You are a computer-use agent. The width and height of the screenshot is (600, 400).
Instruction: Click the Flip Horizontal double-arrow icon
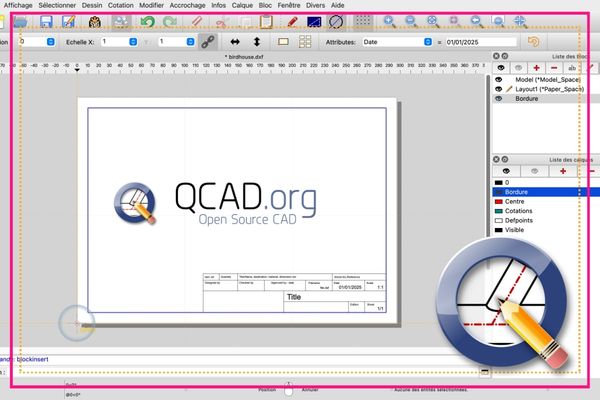pos(235,42)
